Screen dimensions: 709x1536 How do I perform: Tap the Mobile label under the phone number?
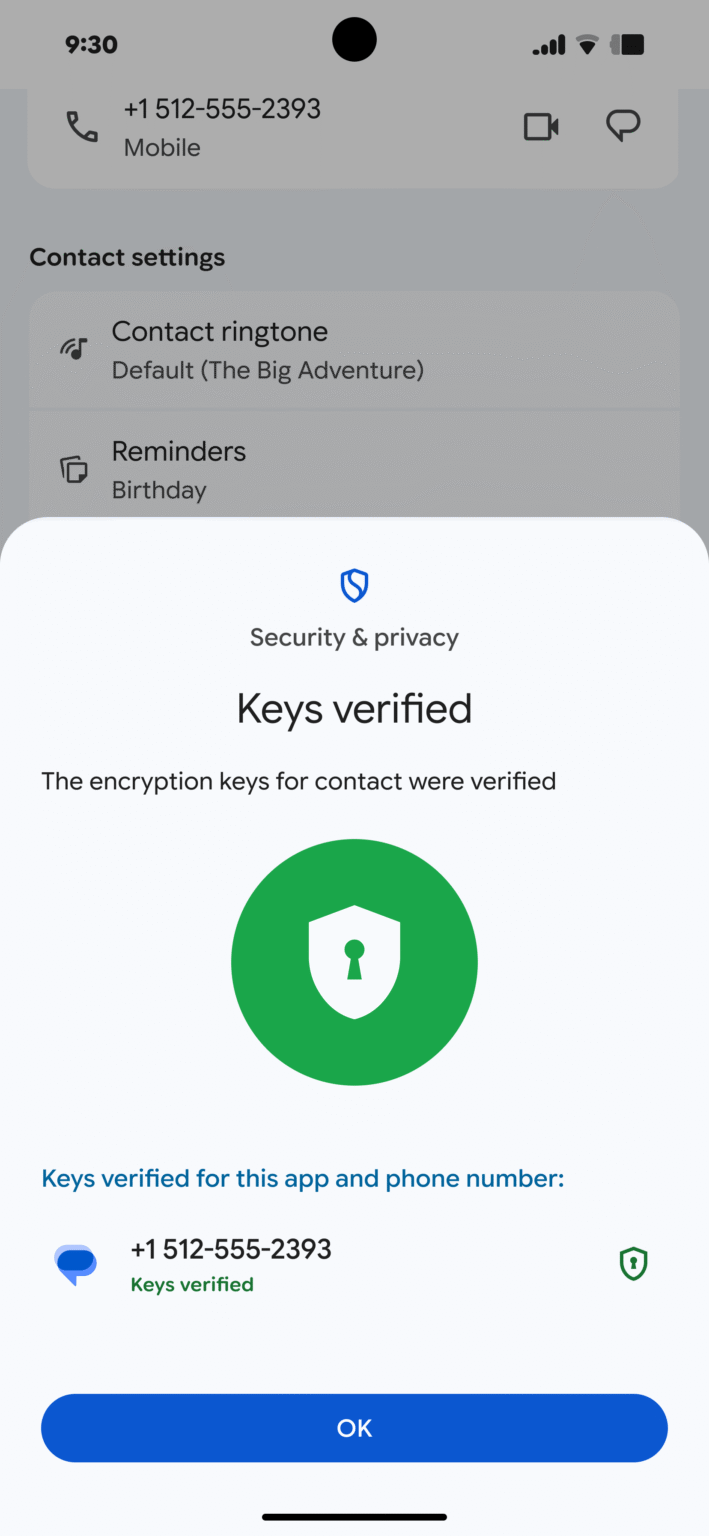pyautogui.click(x=162, y=147)
